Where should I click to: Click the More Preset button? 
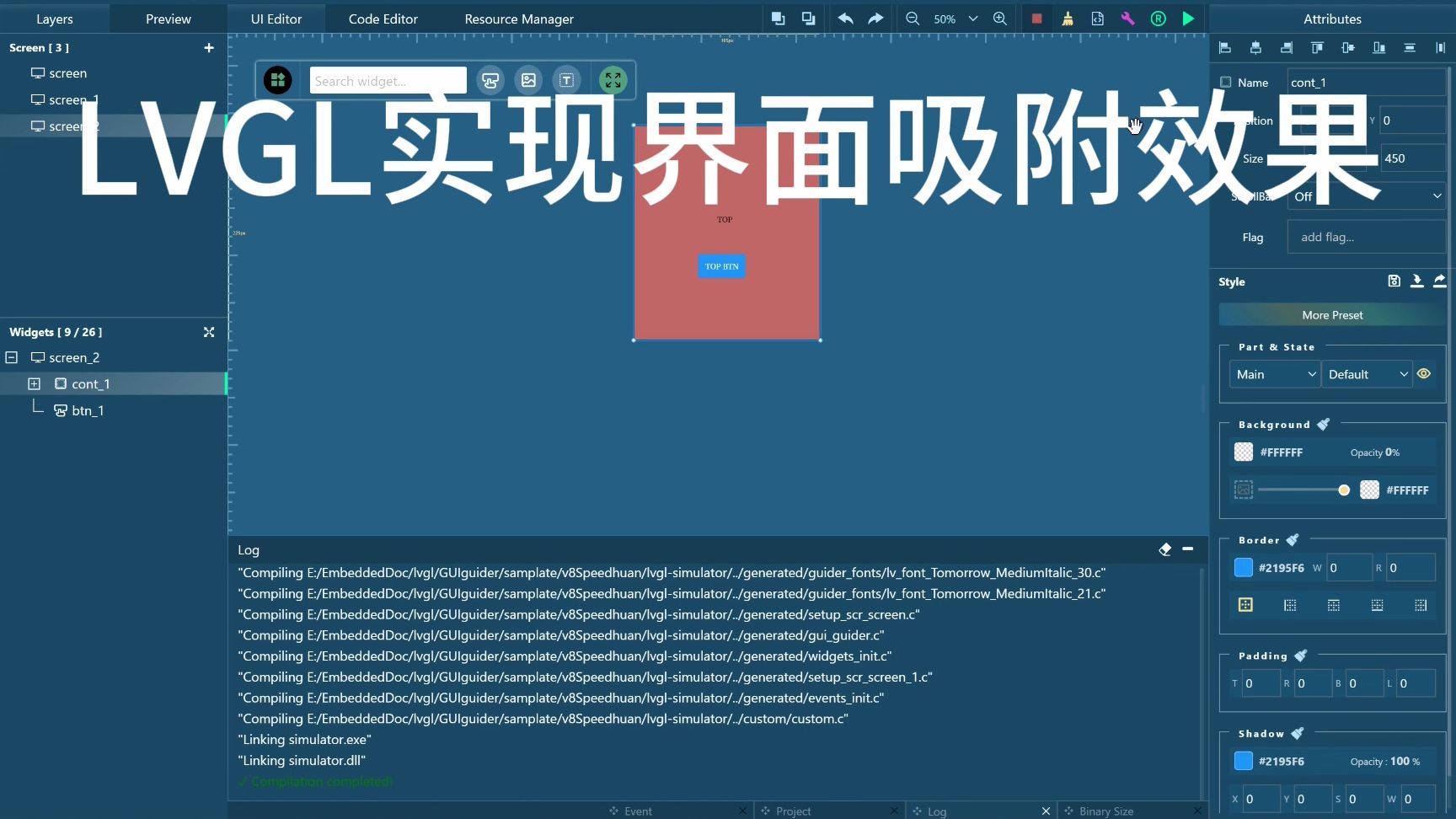point(1332,315)
